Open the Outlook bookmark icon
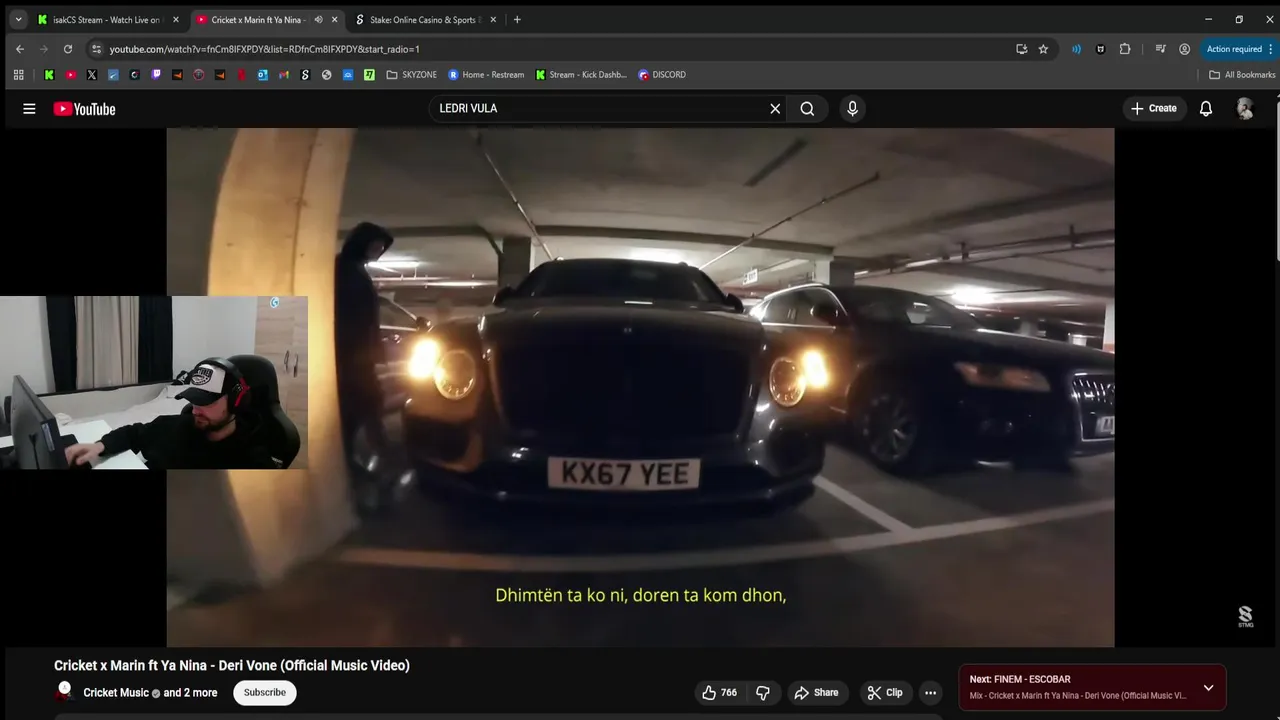1280x720 pixels. click(x=262, y=75)
